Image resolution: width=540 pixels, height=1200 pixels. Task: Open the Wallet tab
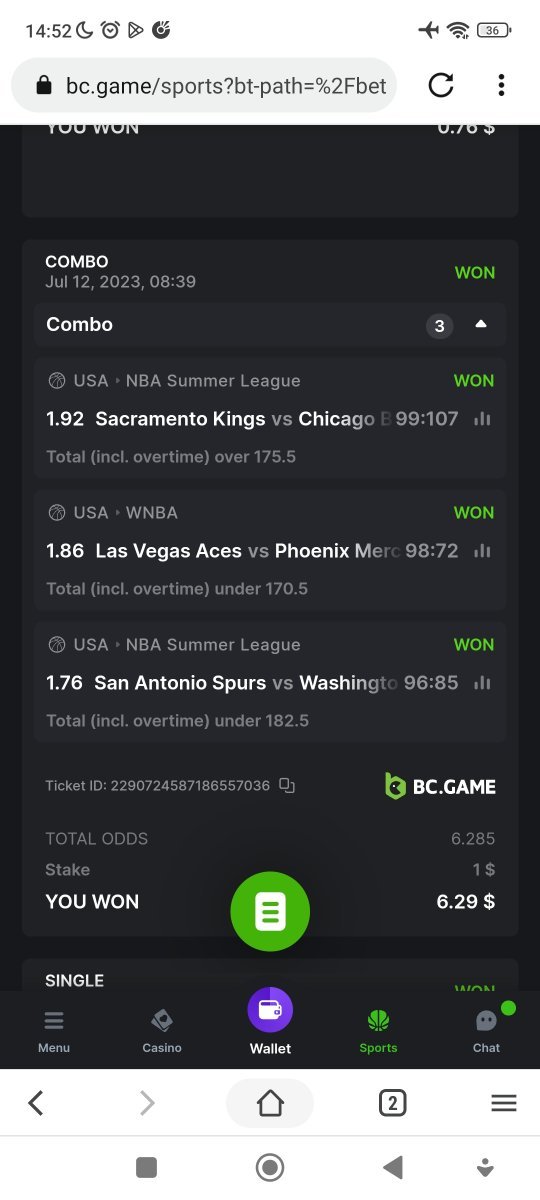(270, 1022)
